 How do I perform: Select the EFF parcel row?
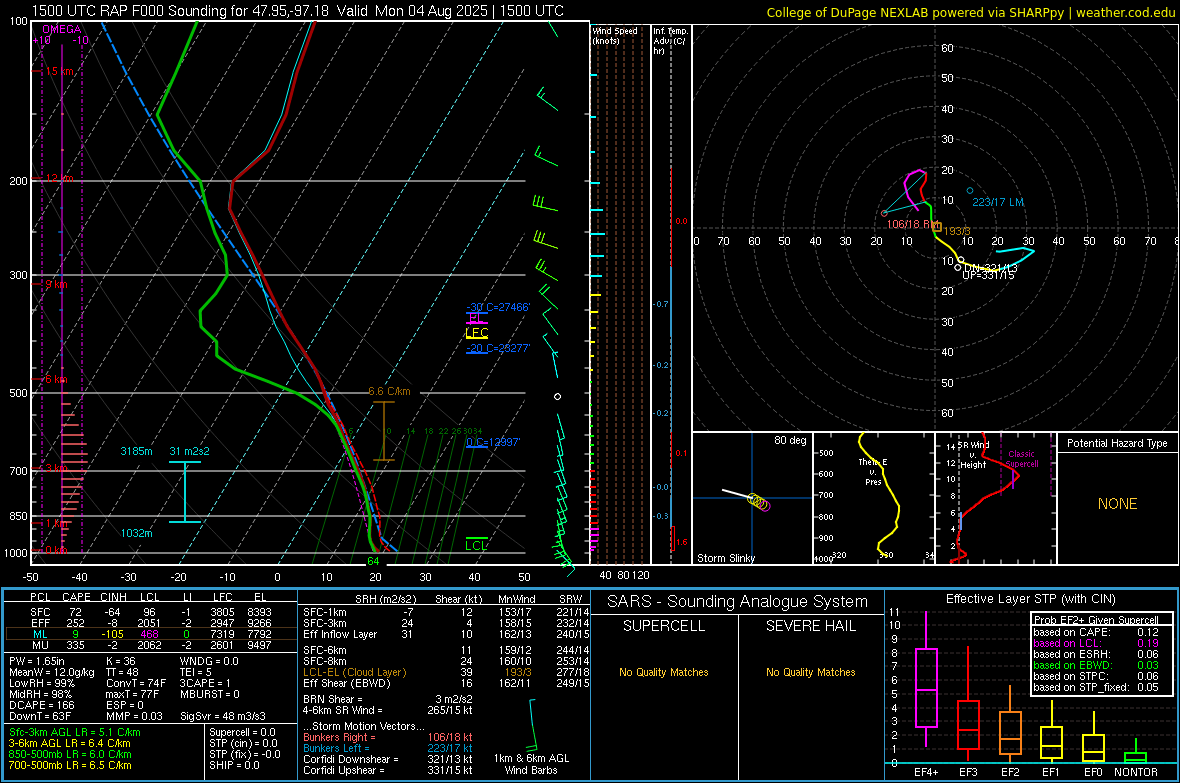point(150,623)
